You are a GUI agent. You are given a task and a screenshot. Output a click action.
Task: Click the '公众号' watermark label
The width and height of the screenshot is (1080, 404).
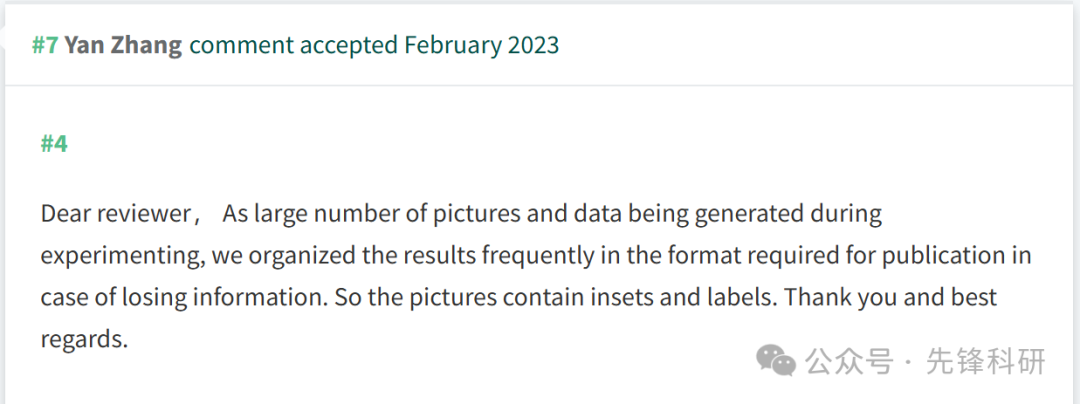(849, 361)
